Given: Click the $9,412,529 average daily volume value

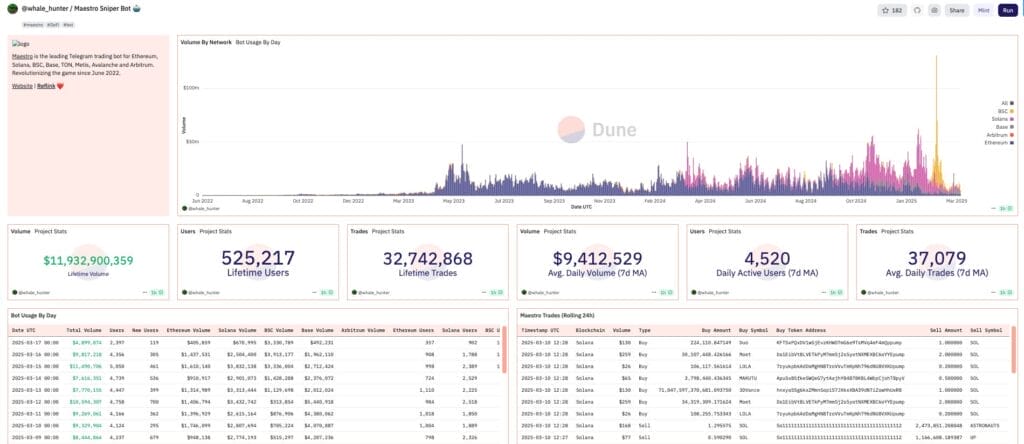Looking at the screenshot, I should [598, 259].
